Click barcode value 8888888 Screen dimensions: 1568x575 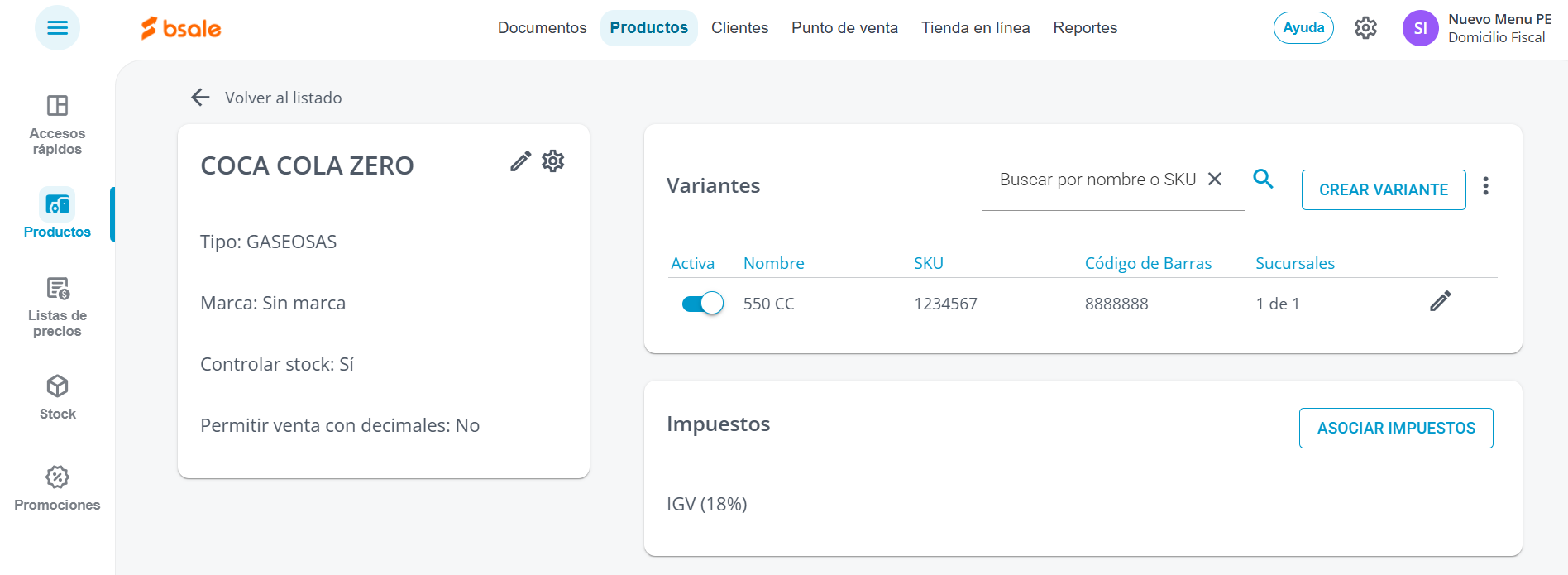(x=1116, y=304)
